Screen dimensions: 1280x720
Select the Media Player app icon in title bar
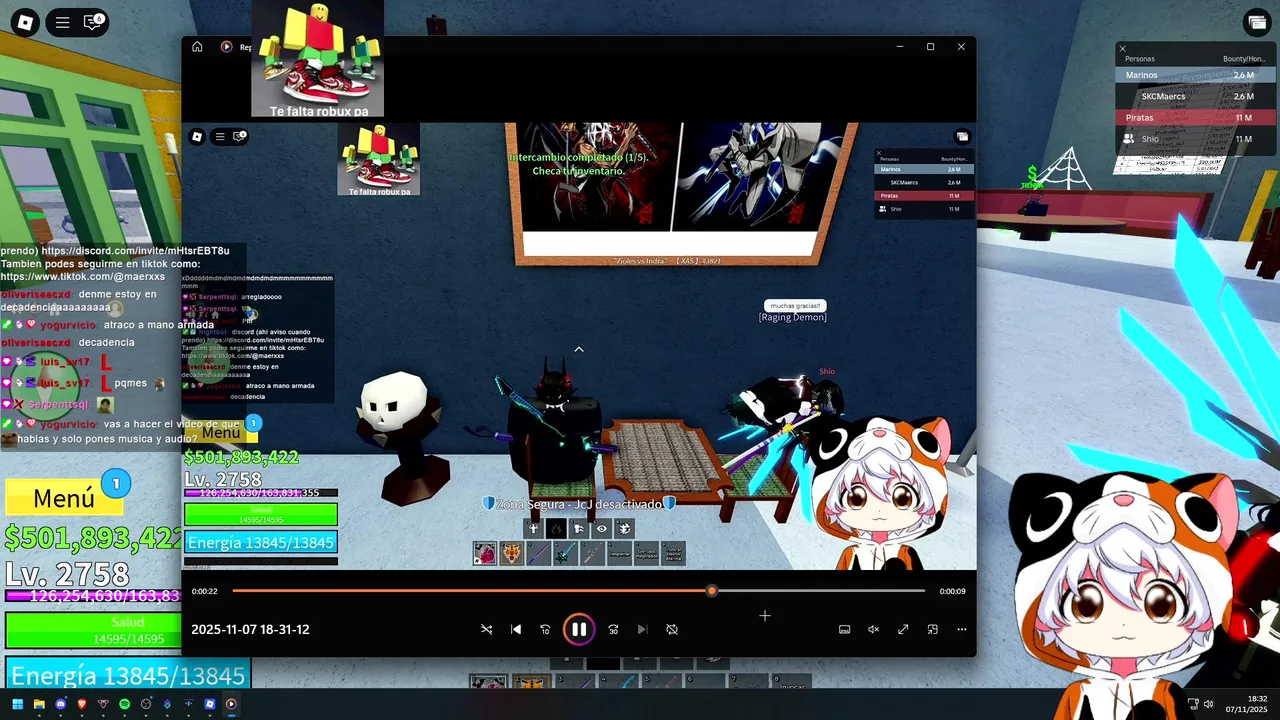pyautogui.click(x=226, y=47)
